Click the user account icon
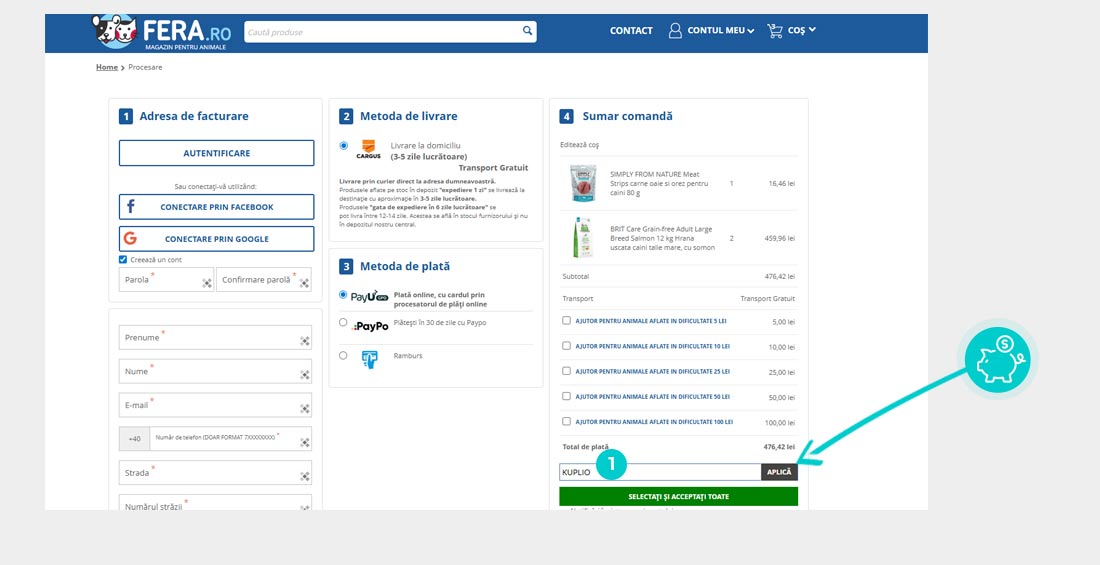The width and height of the screenshot is (1100, 565). [x=675, y=31]
